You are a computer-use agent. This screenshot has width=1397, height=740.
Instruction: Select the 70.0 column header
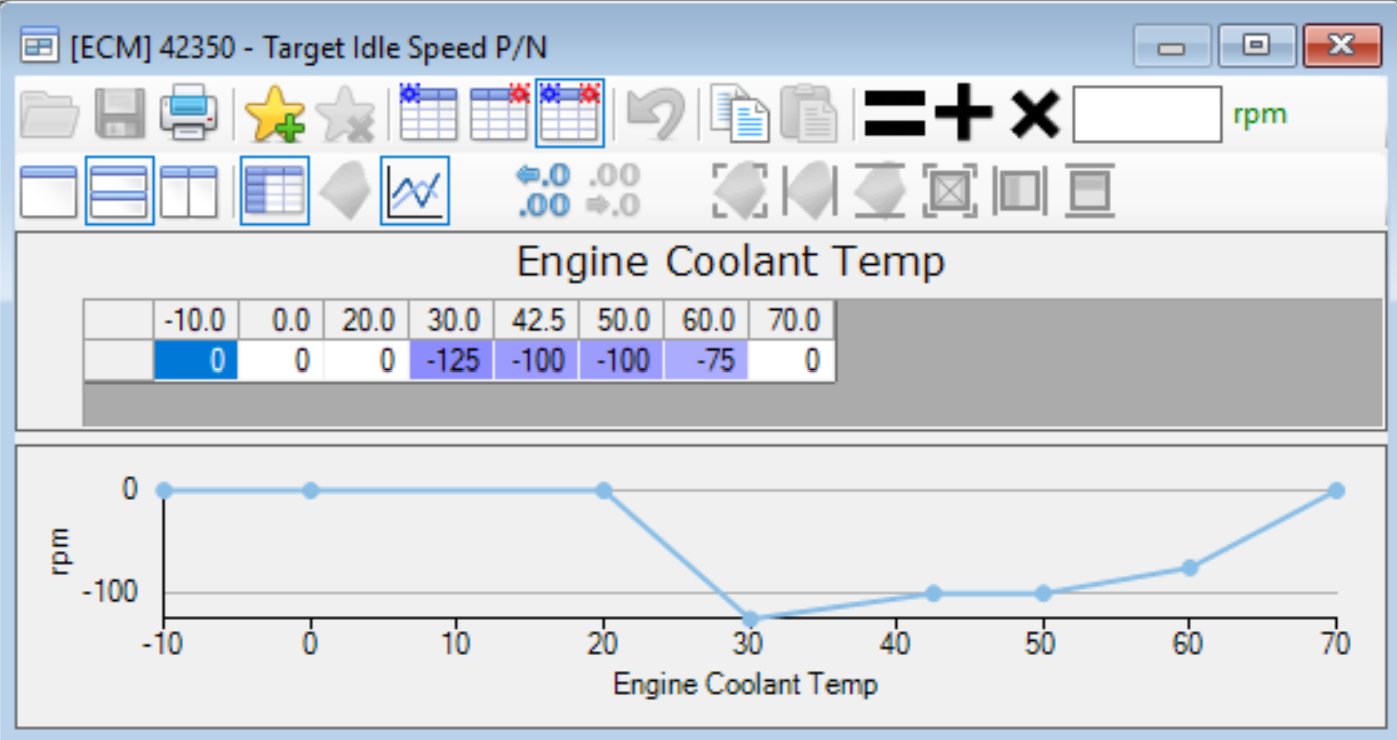pyautogui.click(x=791, y=322)
